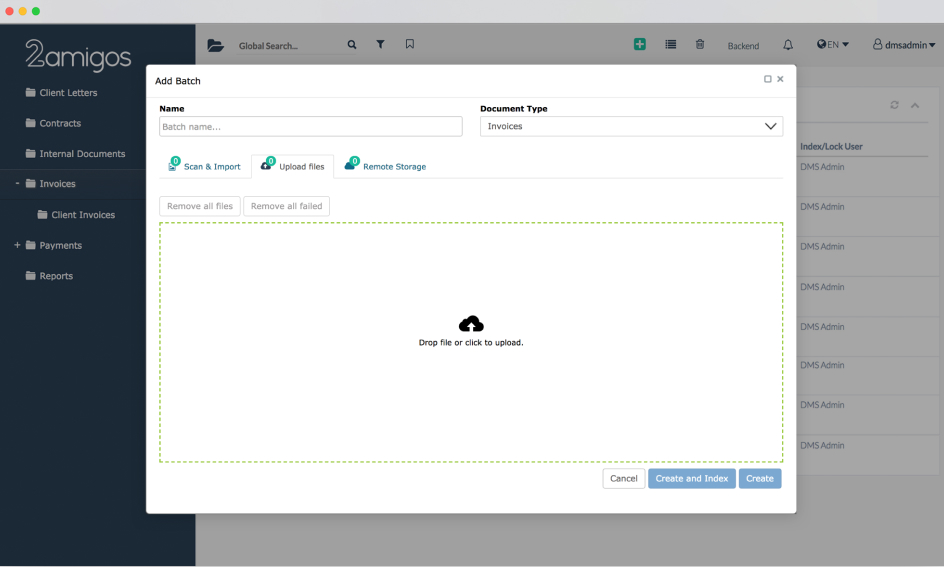944x567 pixels.
Task: Click the Create and Index button
Action: point(691,479)
